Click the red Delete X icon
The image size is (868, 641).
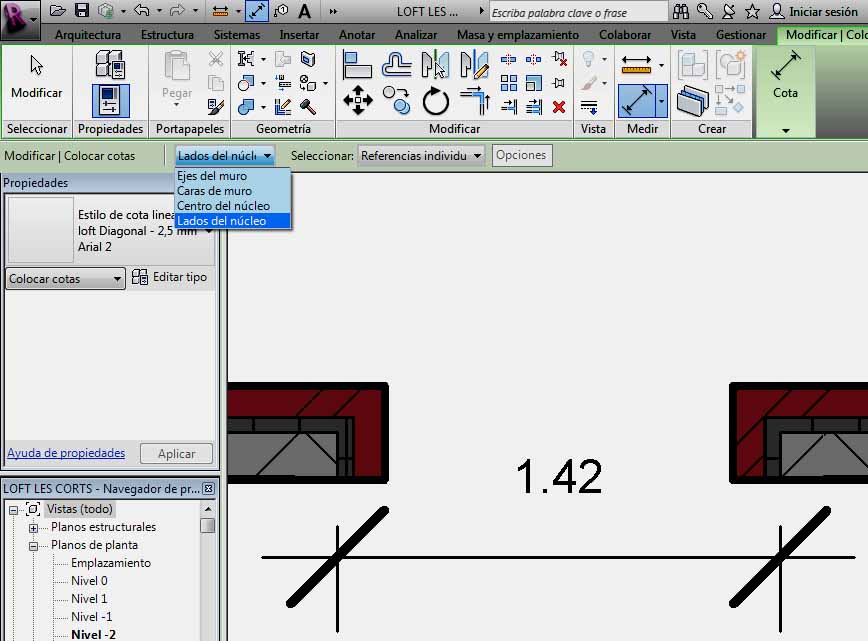(558, 107)
